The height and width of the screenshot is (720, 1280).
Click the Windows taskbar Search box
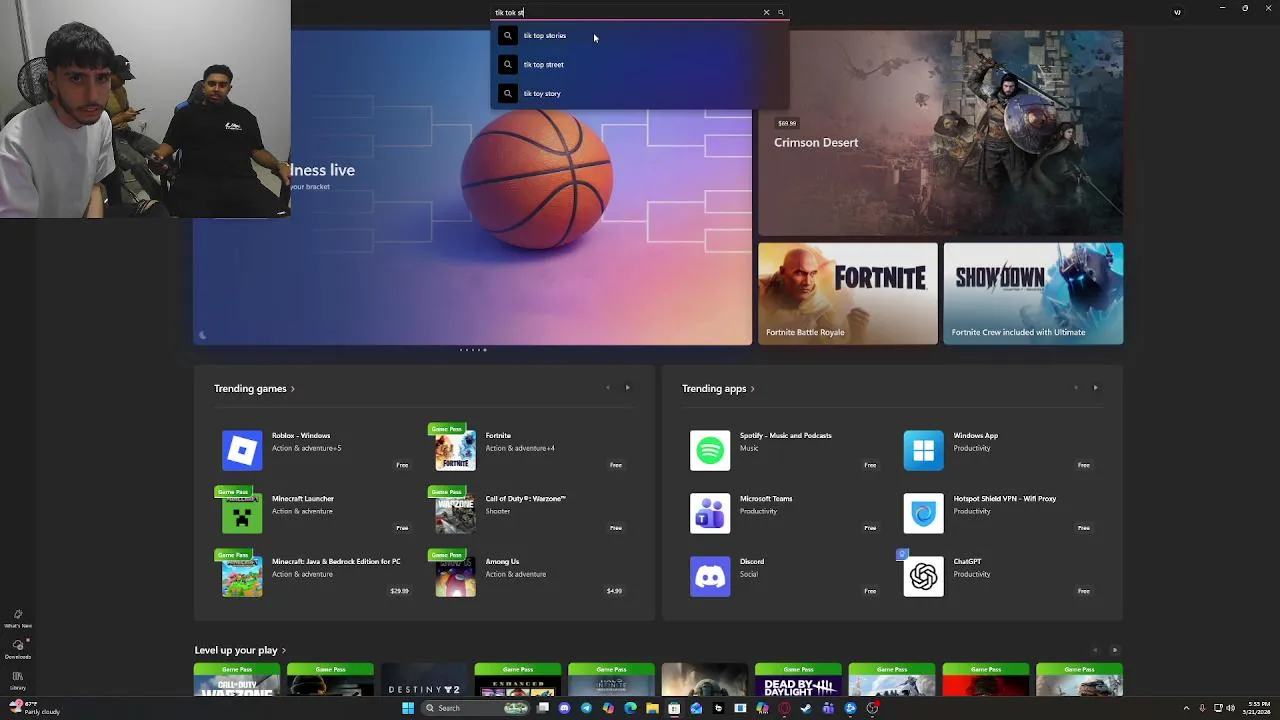[x=476, y=708]
